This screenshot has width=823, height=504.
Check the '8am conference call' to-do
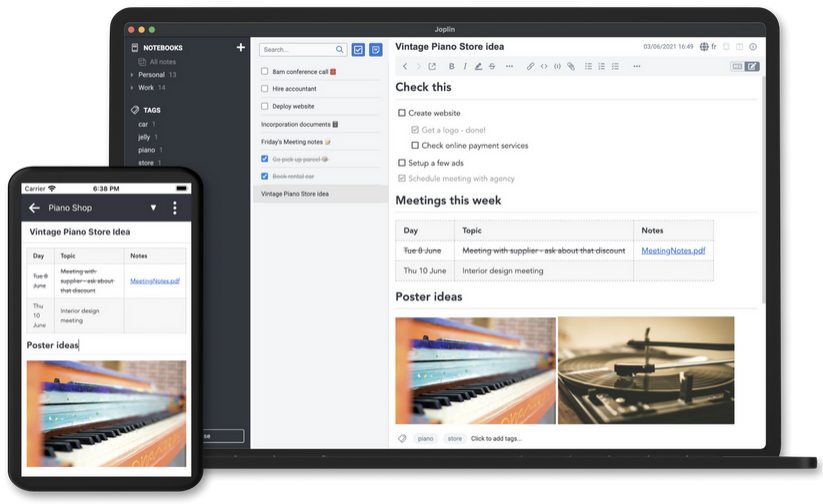(x=265, y=72)
